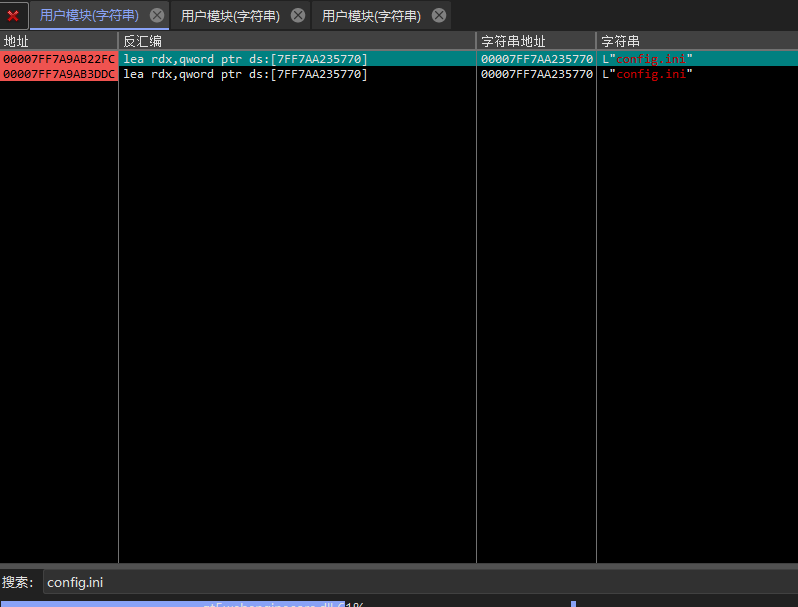Close the first 用户模块(字符串) tab
This screenshot has width=798, height=607.
157,15
